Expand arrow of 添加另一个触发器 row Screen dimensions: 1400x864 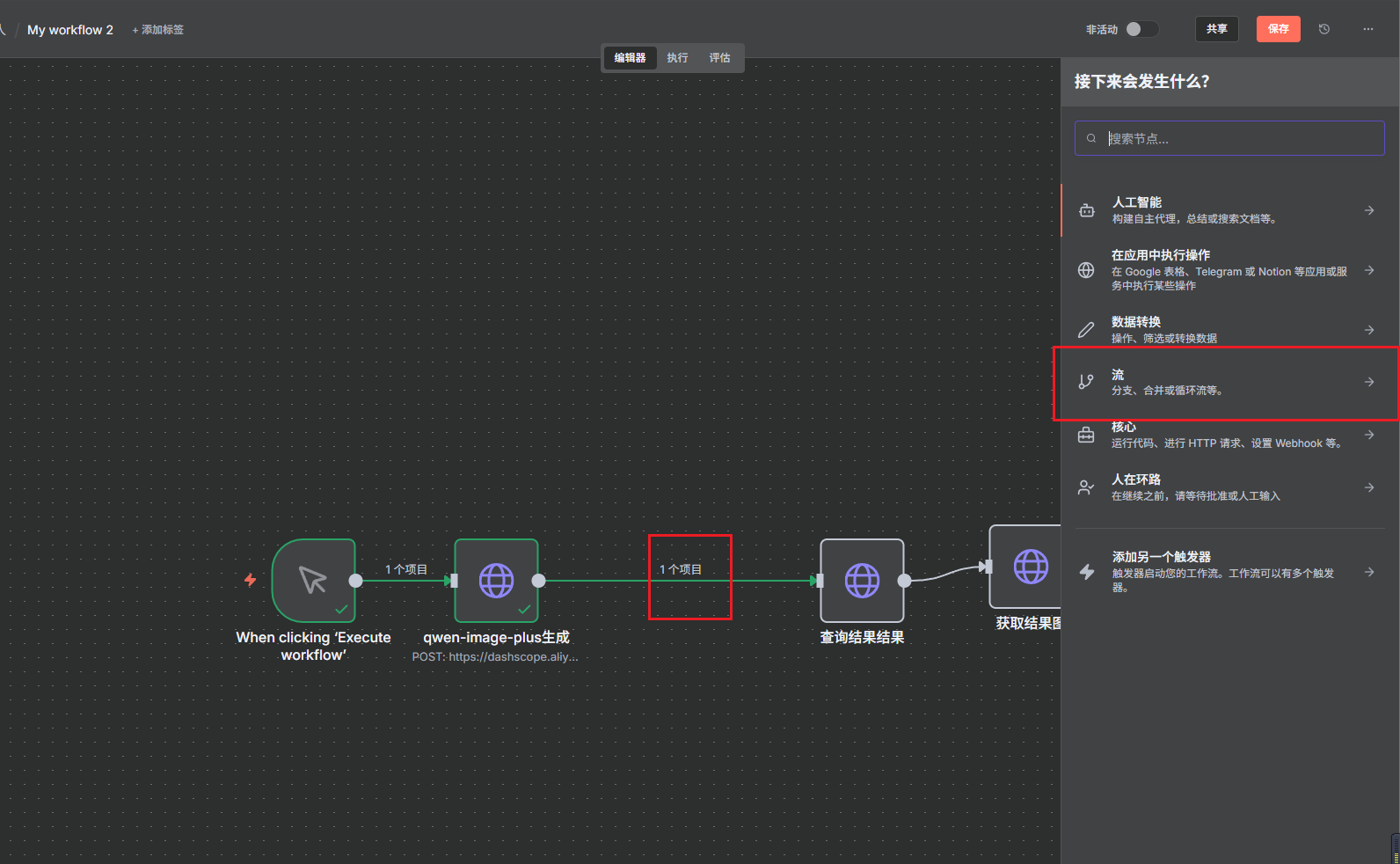[x=1369, y=572]
